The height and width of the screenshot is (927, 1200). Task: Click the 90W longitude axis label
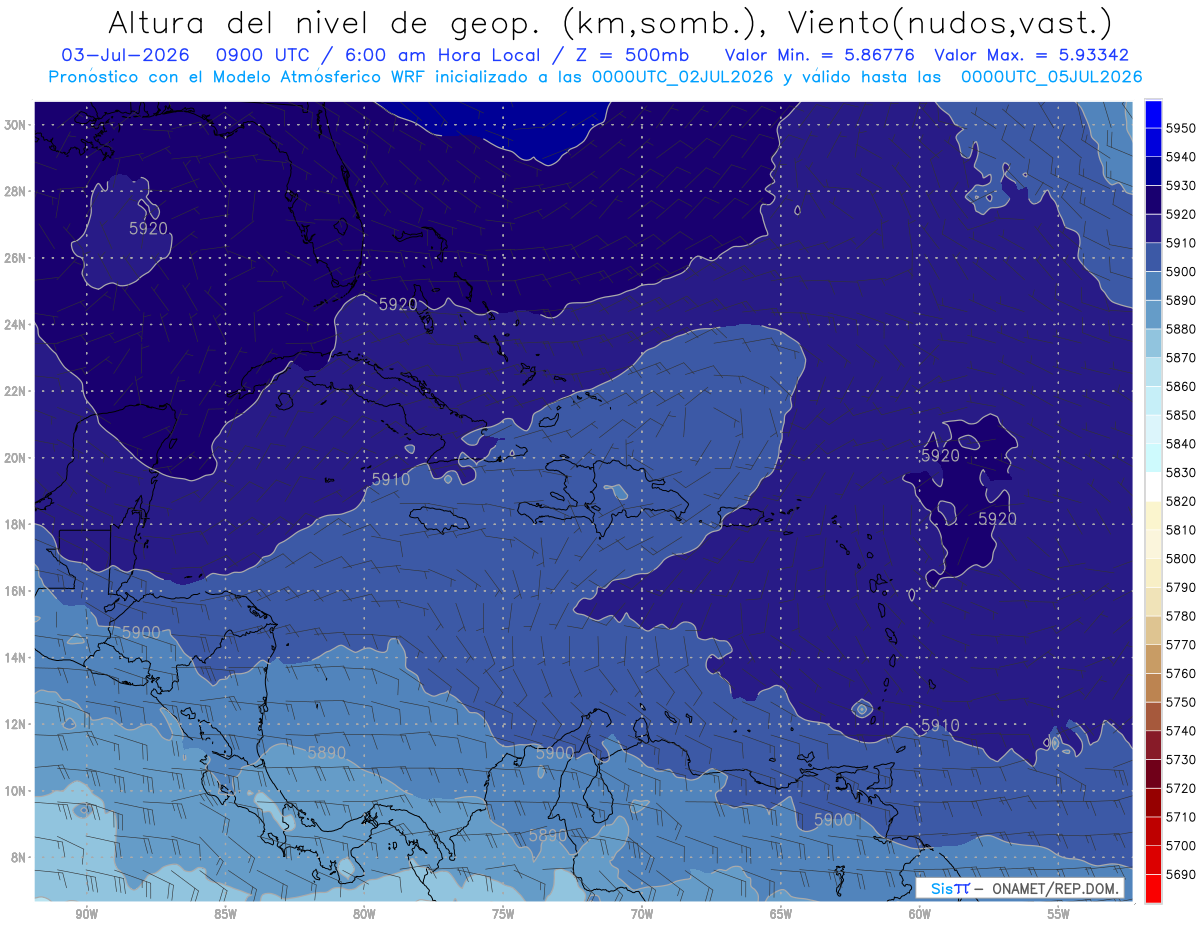87,914
